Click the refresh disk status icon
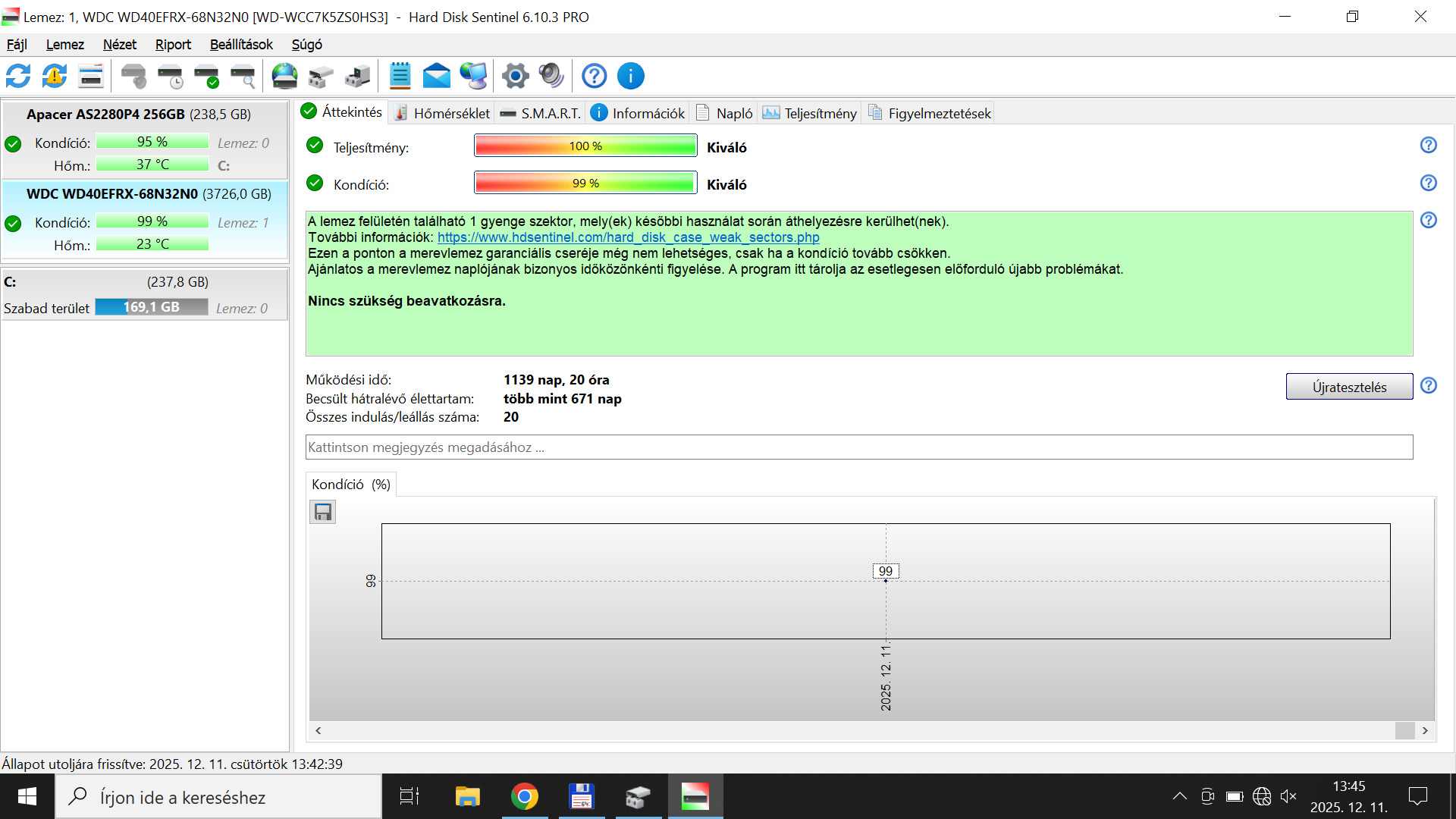Image resolution: width=1456 pixels, height=819 pixels. [x=18, y=76]
